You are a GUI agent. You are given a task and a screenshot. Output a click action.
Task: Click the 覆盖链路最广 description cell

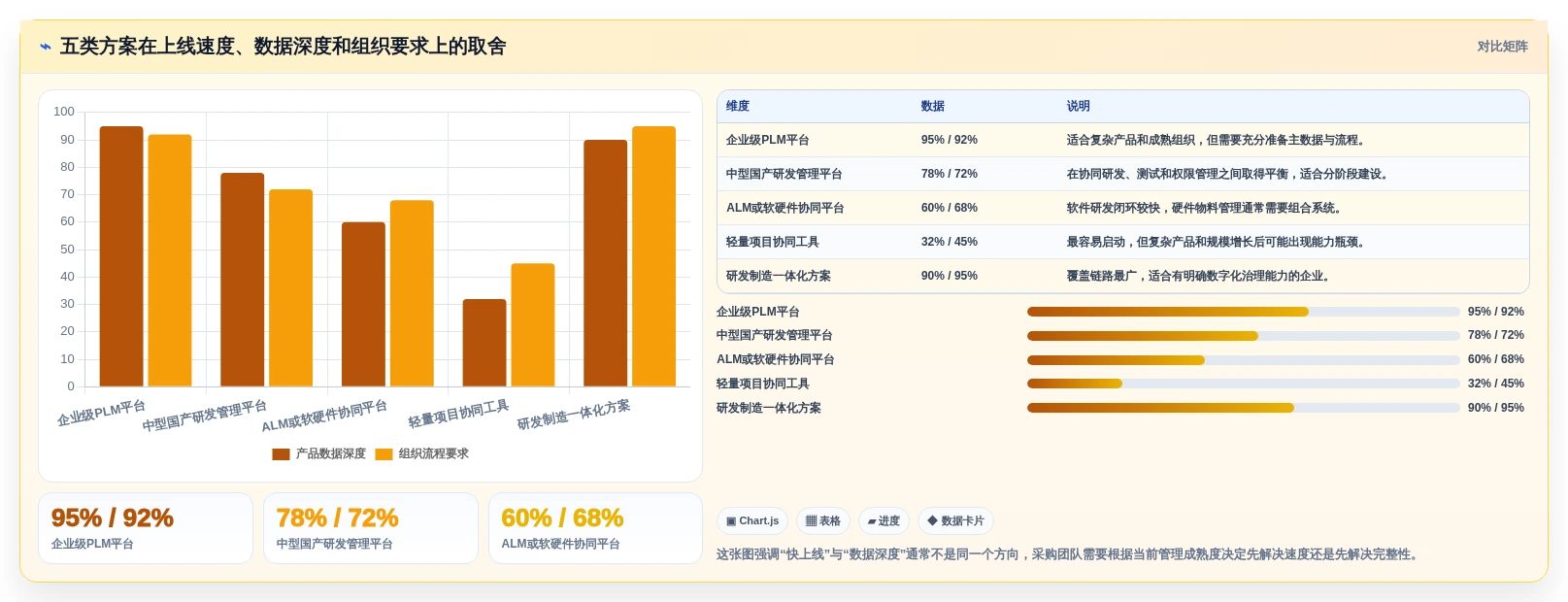(x=1198, y=277)
